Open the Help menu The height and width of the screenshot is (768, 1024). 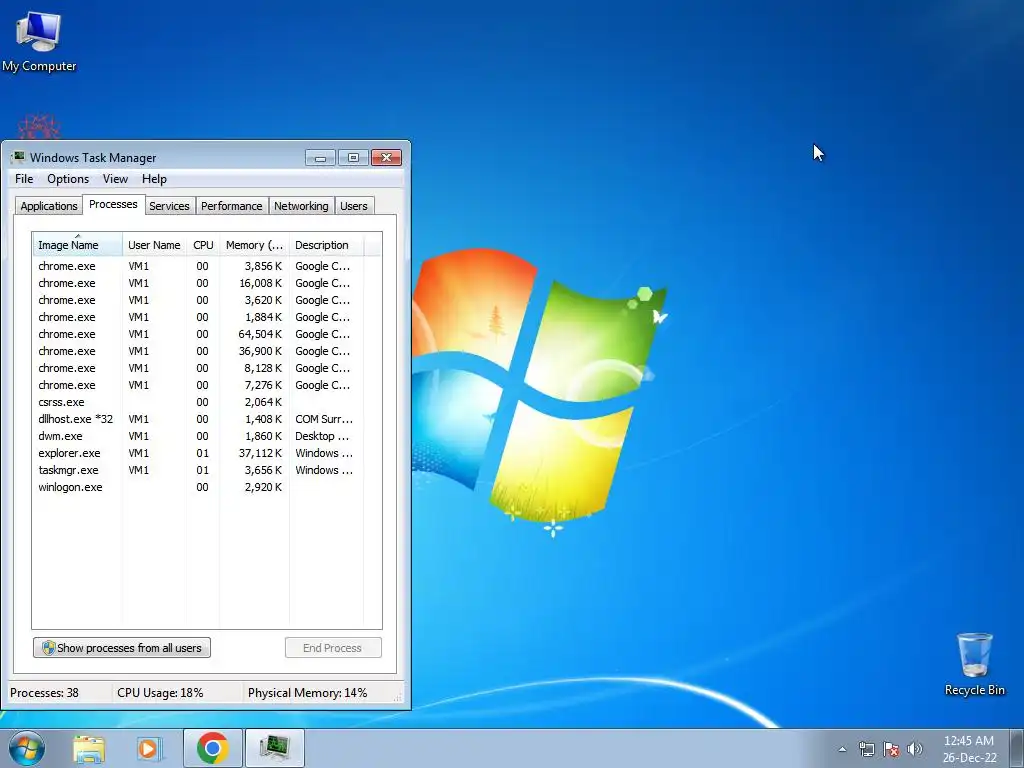tap(154, 179)
